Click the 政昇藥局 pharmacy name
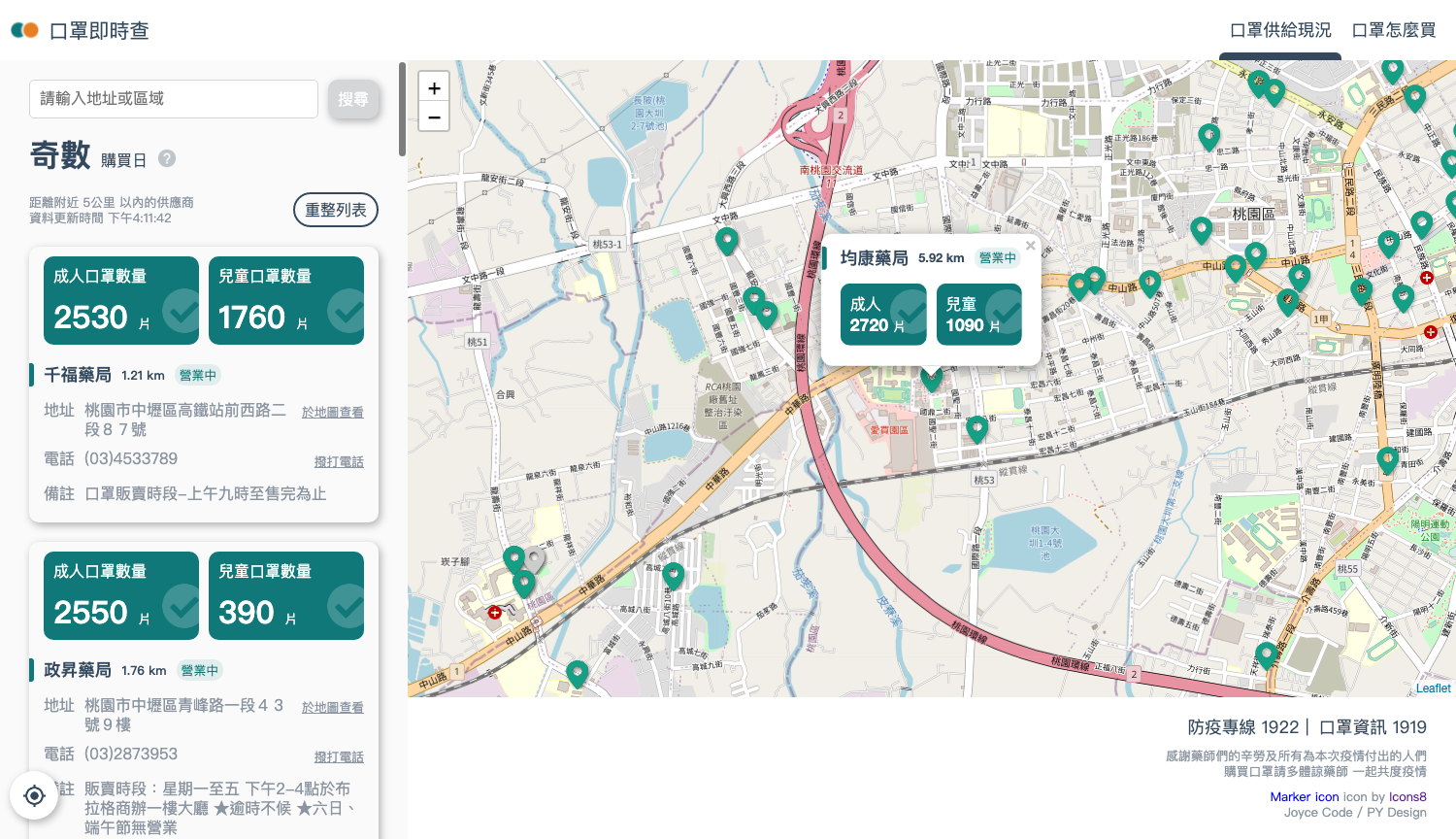The height and width of the screenshot is (839, 1456). click(78, 670)
